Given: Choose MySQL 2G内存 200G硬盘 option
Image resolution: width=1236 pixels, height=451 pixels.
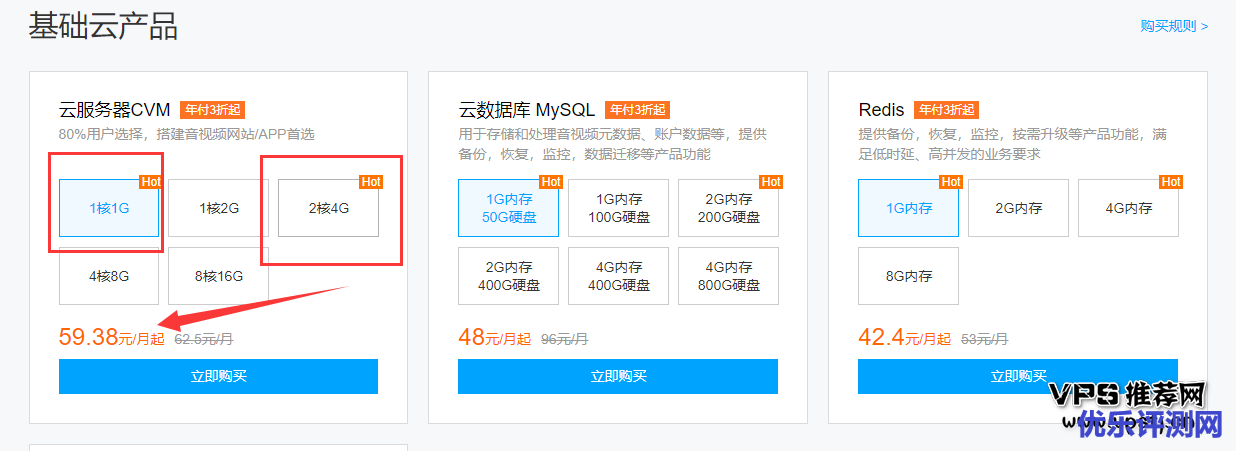Looking at the screenshot, I should (x=728, y=208).
